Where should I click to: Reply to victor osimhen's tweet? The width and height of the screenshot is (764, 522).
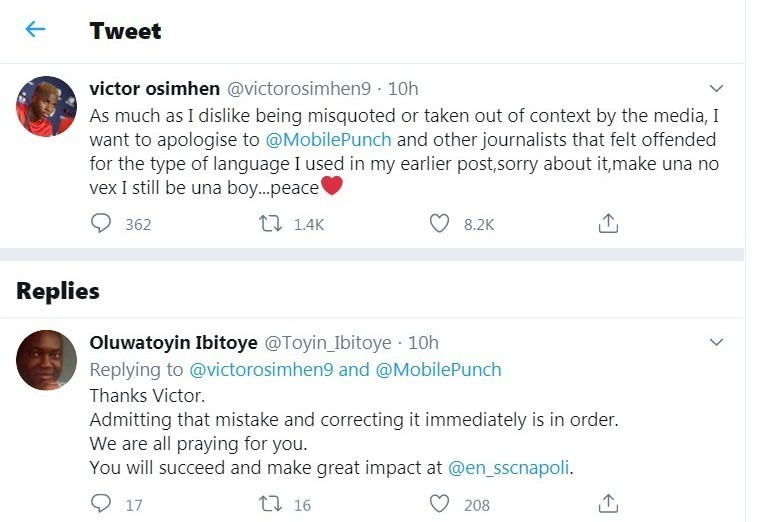(x=101, y=224)
